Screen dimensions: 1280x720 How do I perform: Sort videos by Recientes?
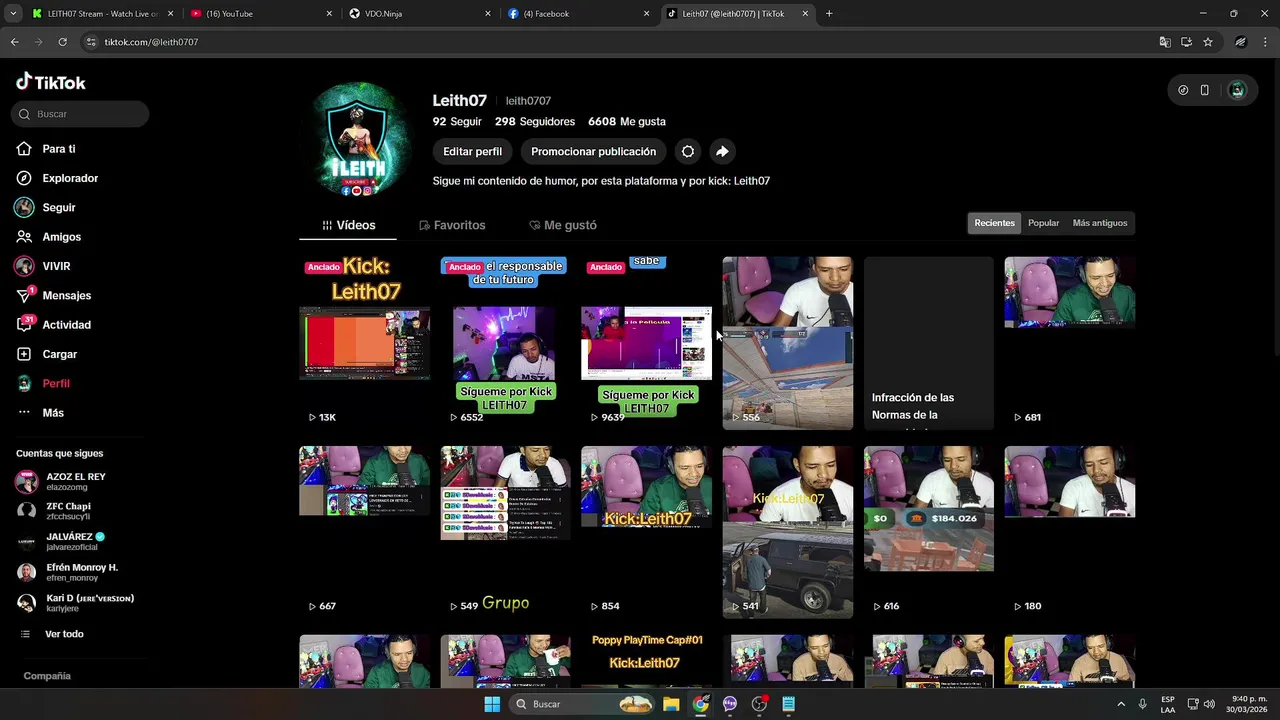[x=994, y=223]
